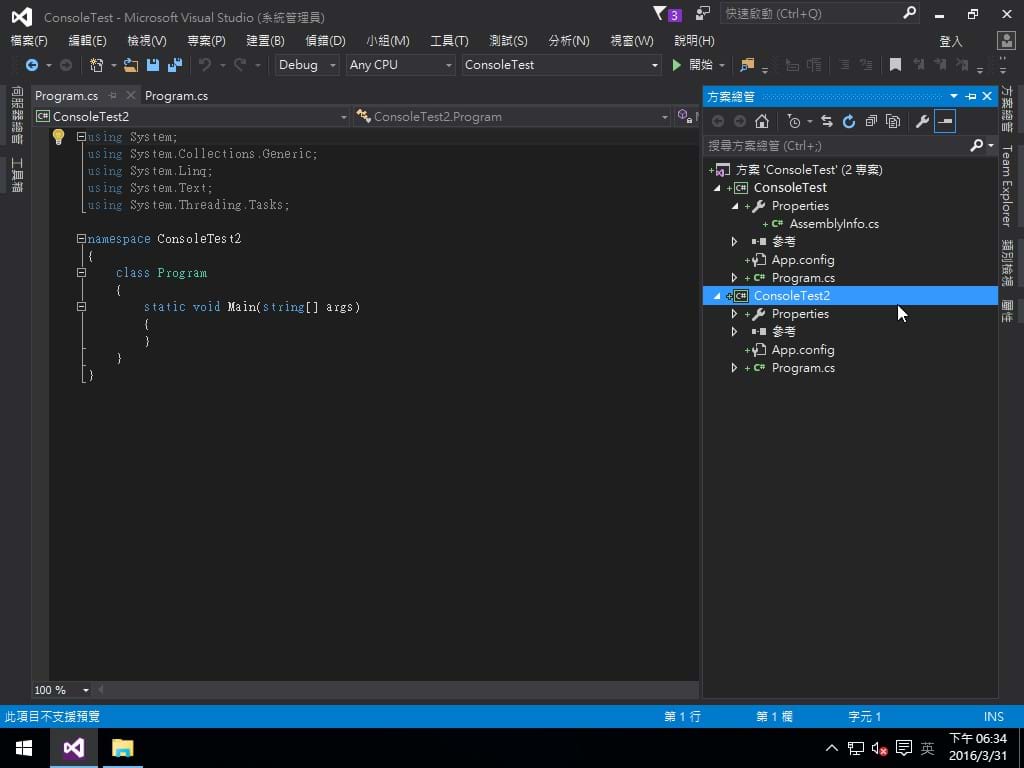Open the 編輯(E) menu
The height and width of the screenshot is (768, 1024).
(88, 40)
